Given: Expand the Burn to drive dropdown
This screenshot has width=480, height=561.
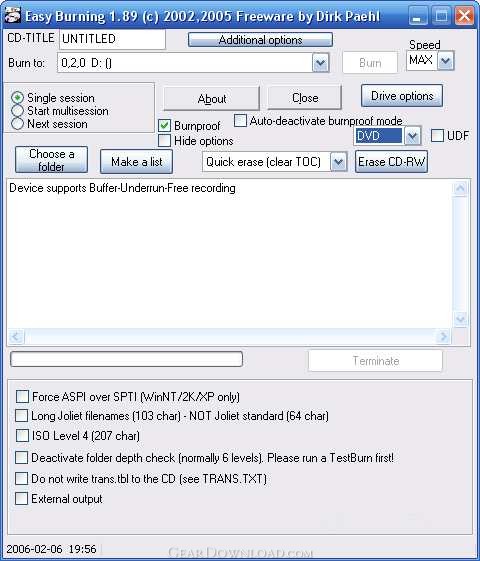Looking at the screenshot, I should pyautogui.click(x=320, y=63).
